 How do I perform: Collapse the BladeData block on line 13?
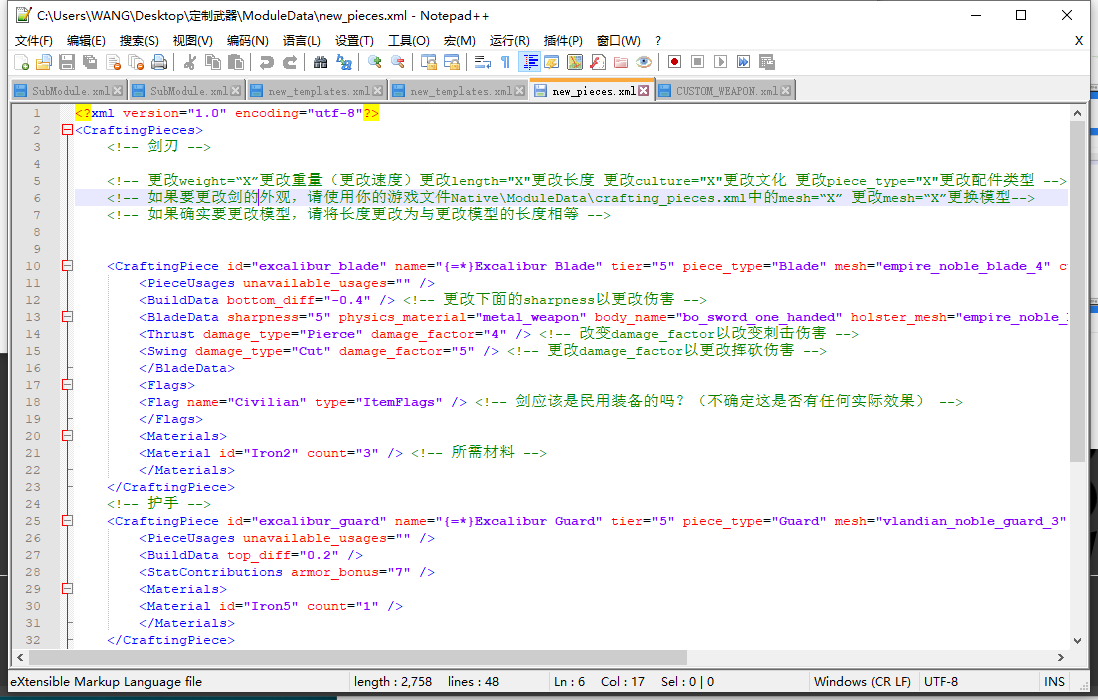pyautogui.click(x=67, y=317)
